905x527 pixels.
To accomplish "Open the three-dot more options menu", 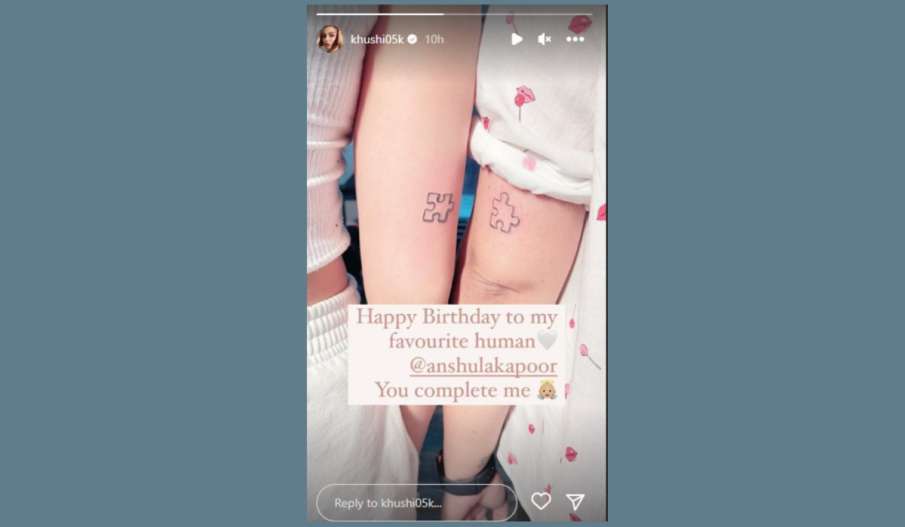I will coord(575,39).
